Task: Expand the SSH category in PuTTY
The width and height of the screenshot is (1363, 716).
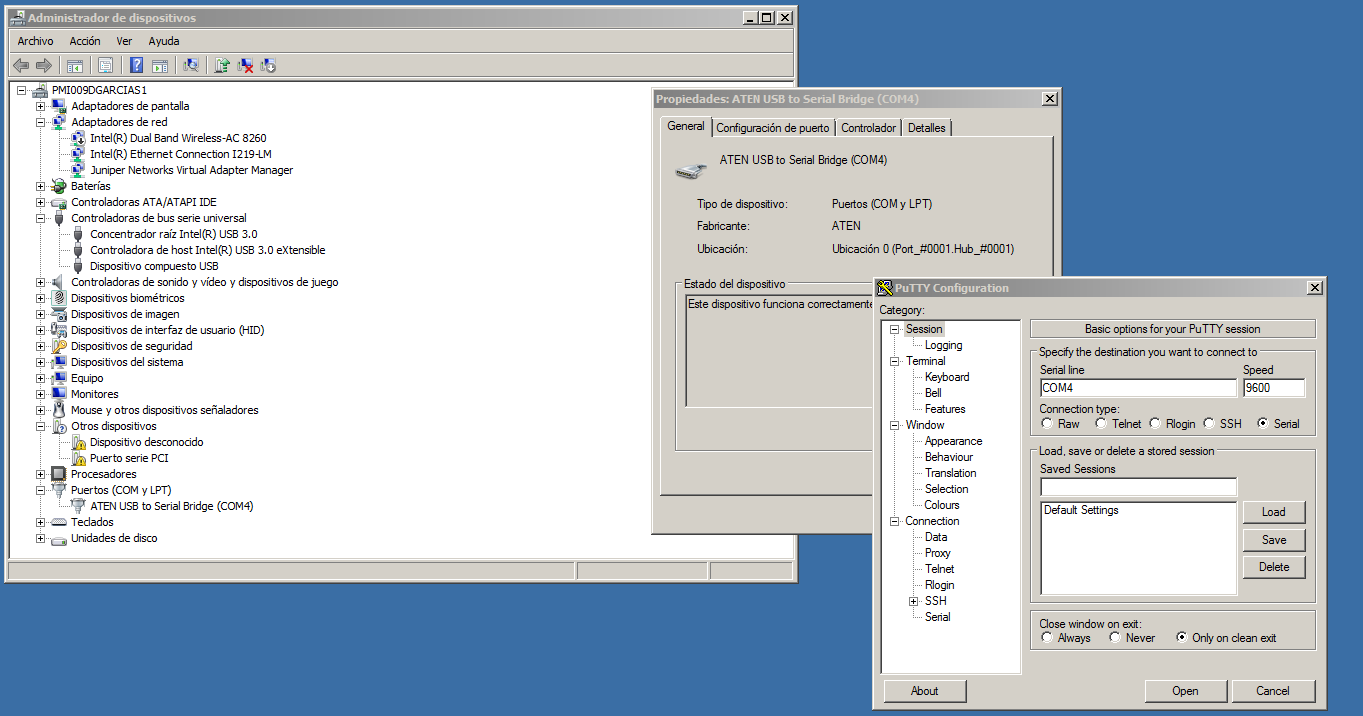Action: [911, 601]
